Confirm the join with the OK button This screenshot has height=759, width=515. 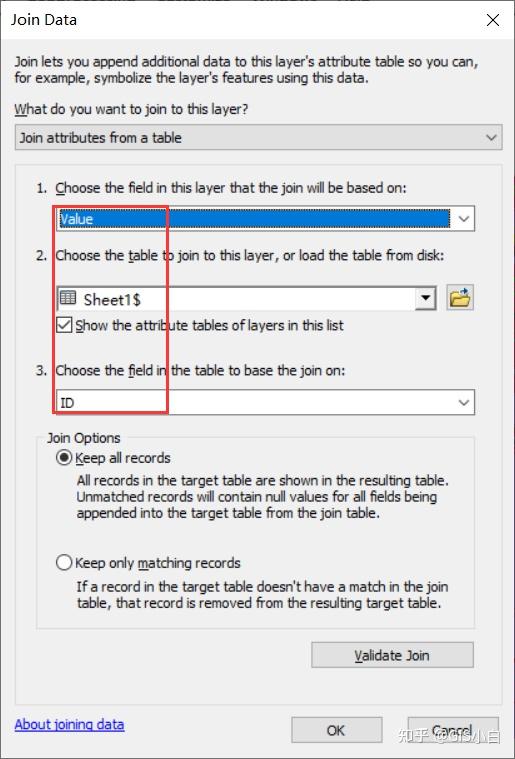(336, 730)
